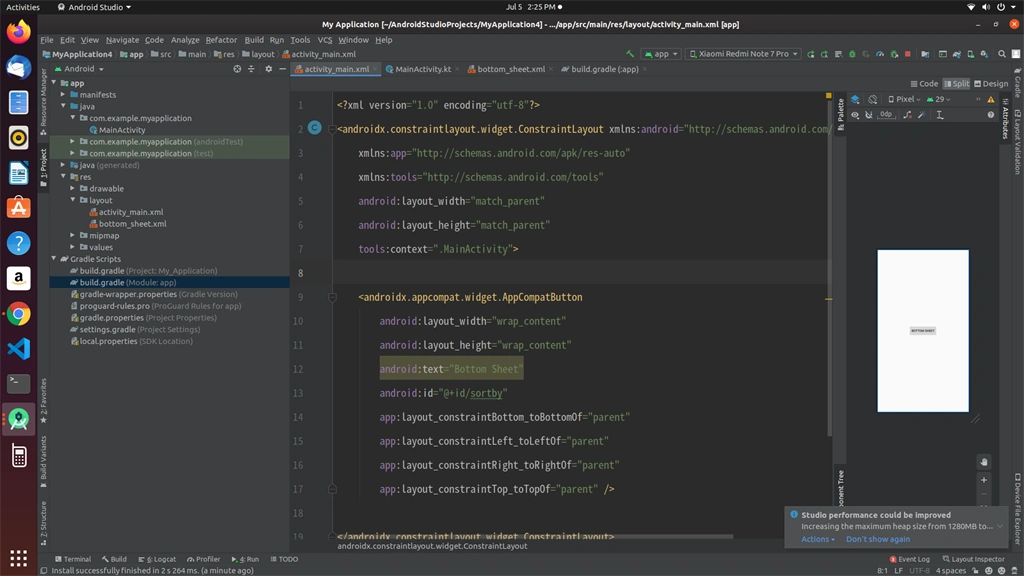Open the Android project view dropdown

[79, 69]
